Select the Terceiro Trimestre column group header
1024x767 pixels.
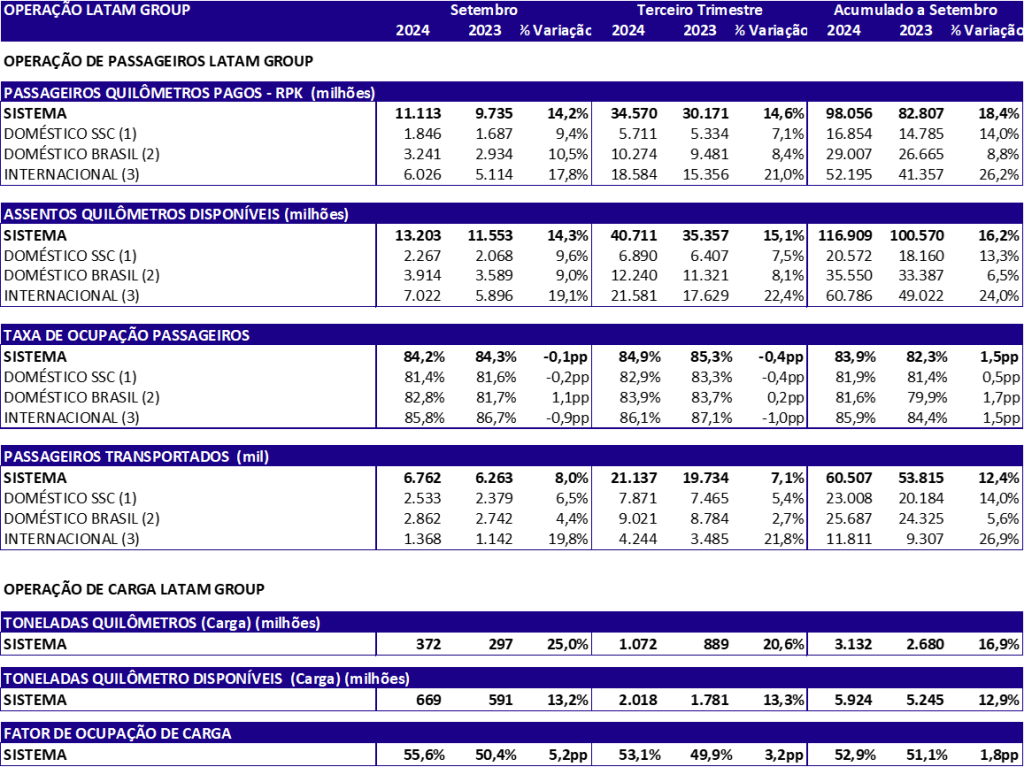click(x=699, y=10)
